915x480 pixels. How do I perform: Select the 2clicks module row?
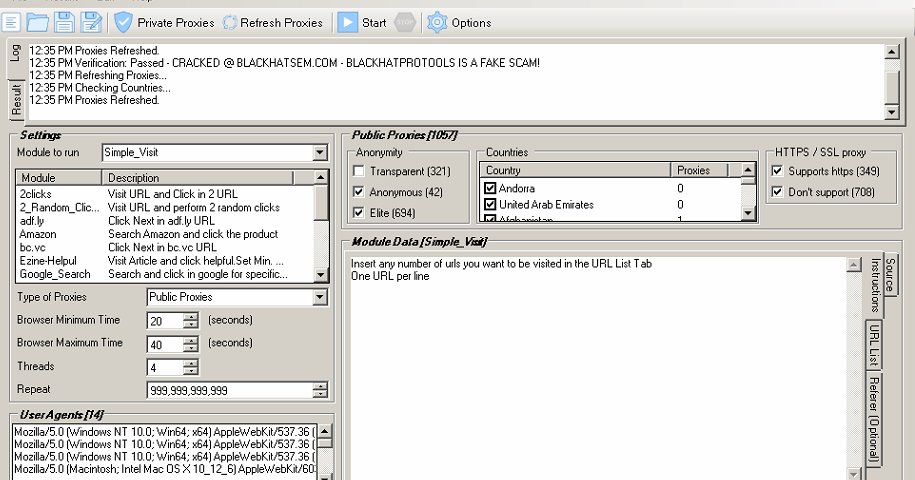tap(165, 194)
